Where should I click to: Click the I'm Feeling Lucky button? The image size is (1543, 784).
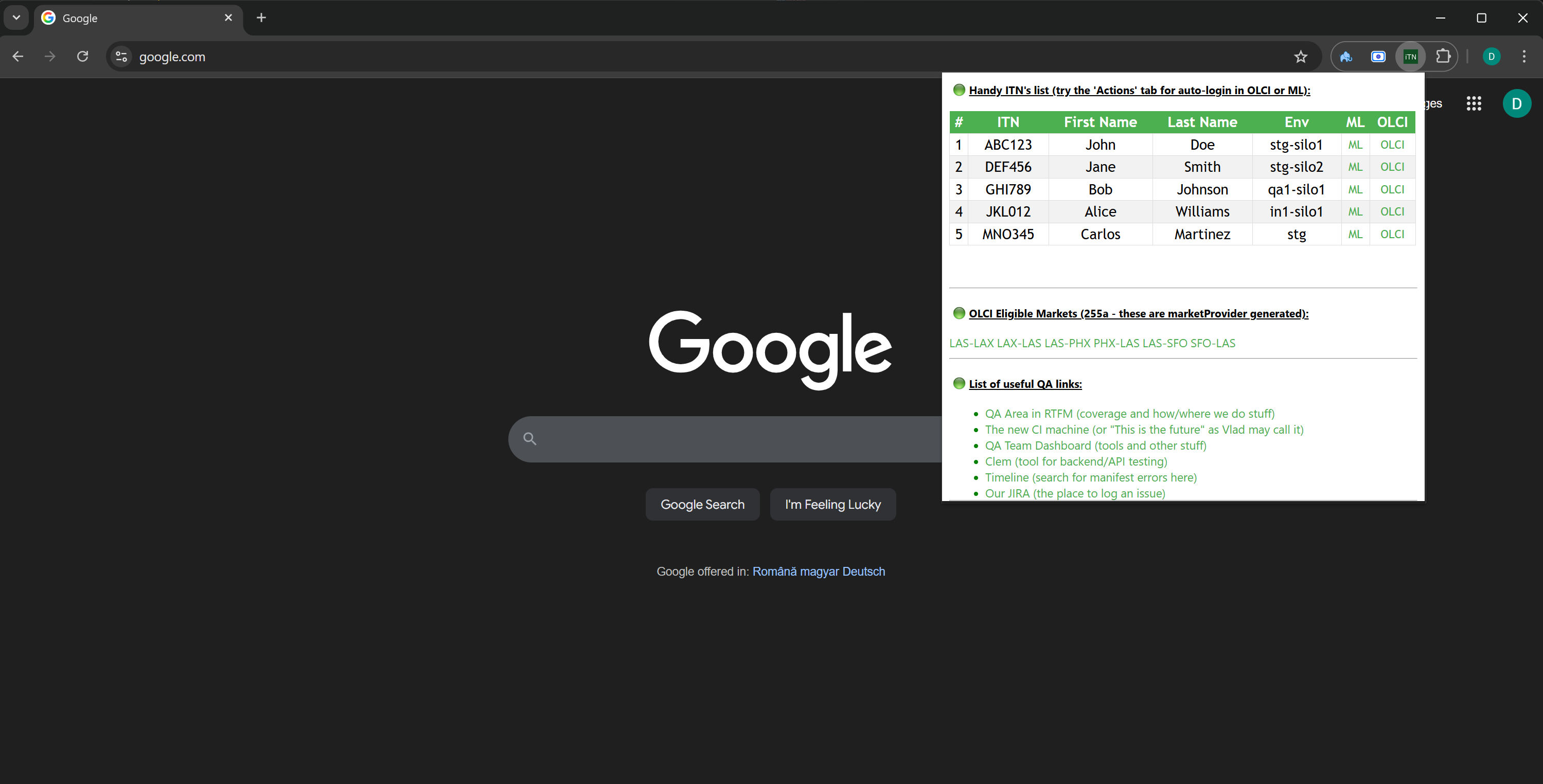[x=832, y=504]
